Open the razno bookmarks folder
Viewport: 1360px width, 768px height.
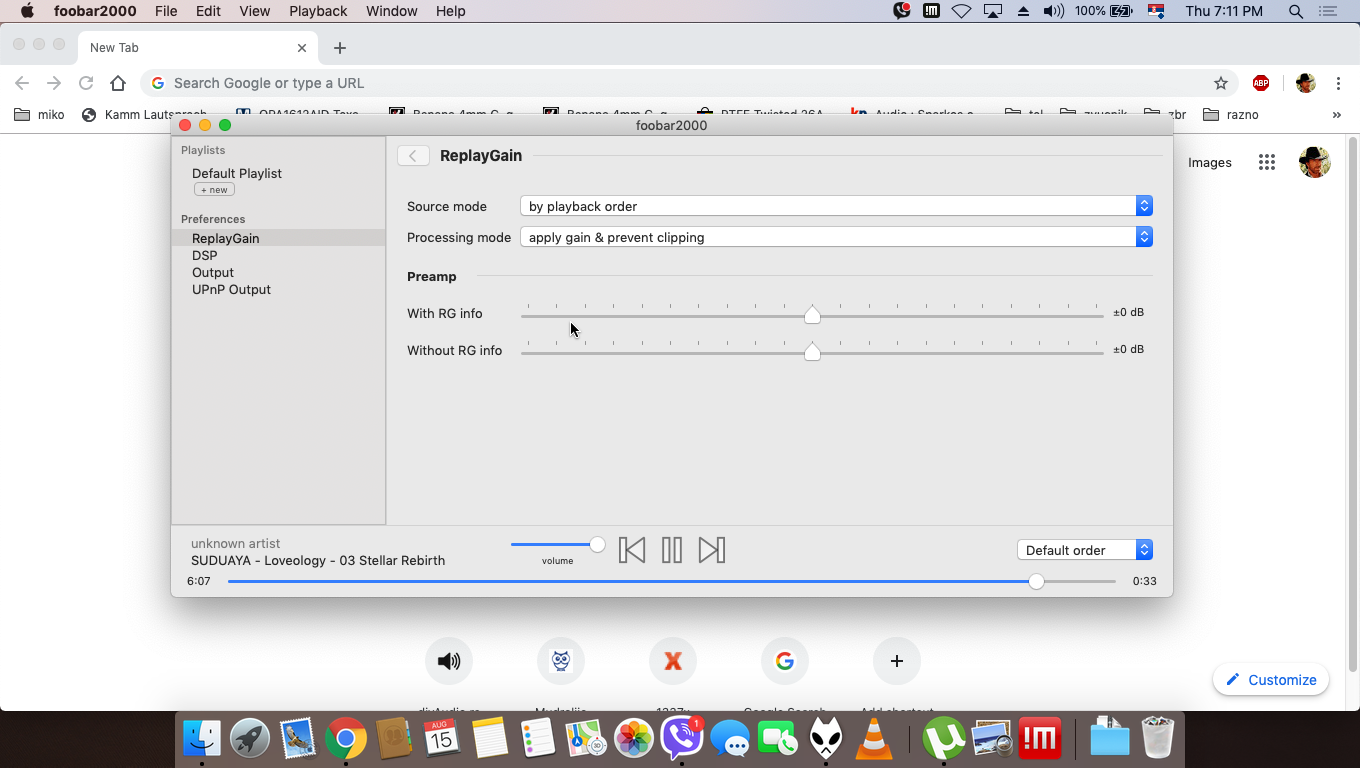click(x=1230, y=114)
